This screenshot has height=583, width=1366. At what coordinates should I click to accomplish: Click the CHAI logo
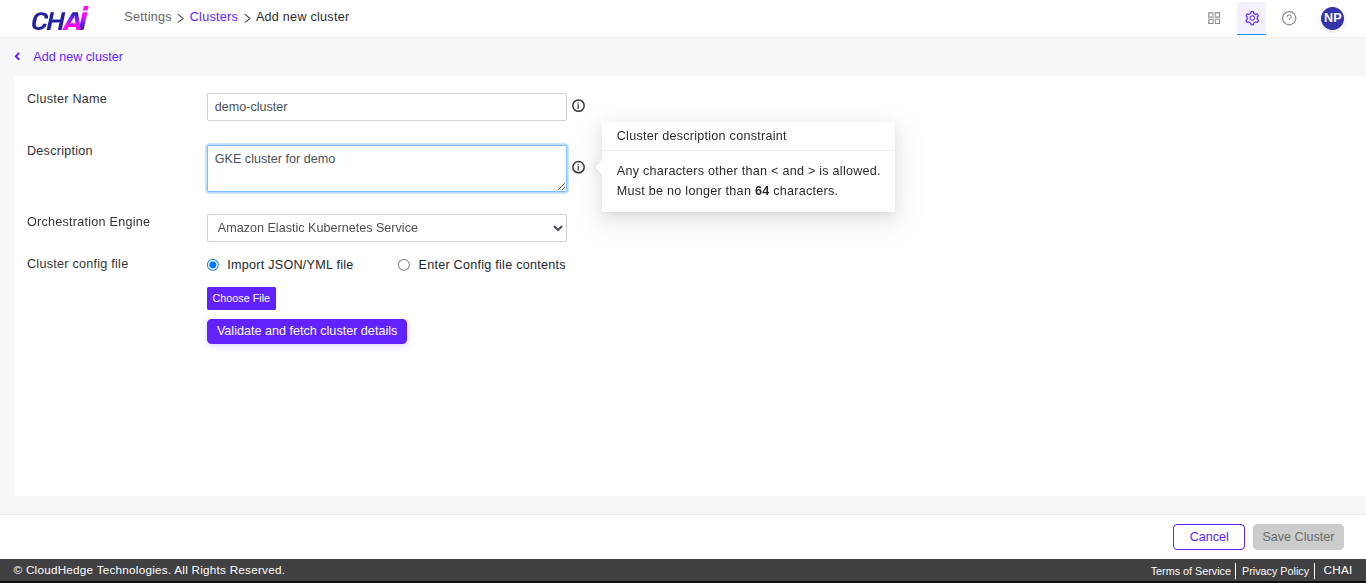(58, 17)
